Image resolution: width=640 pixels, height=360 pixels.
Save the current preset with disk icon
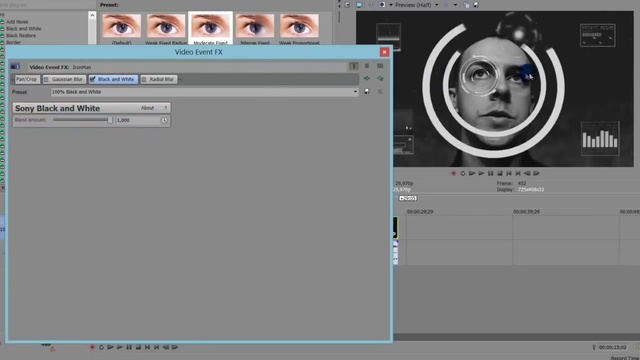(367, 91)
